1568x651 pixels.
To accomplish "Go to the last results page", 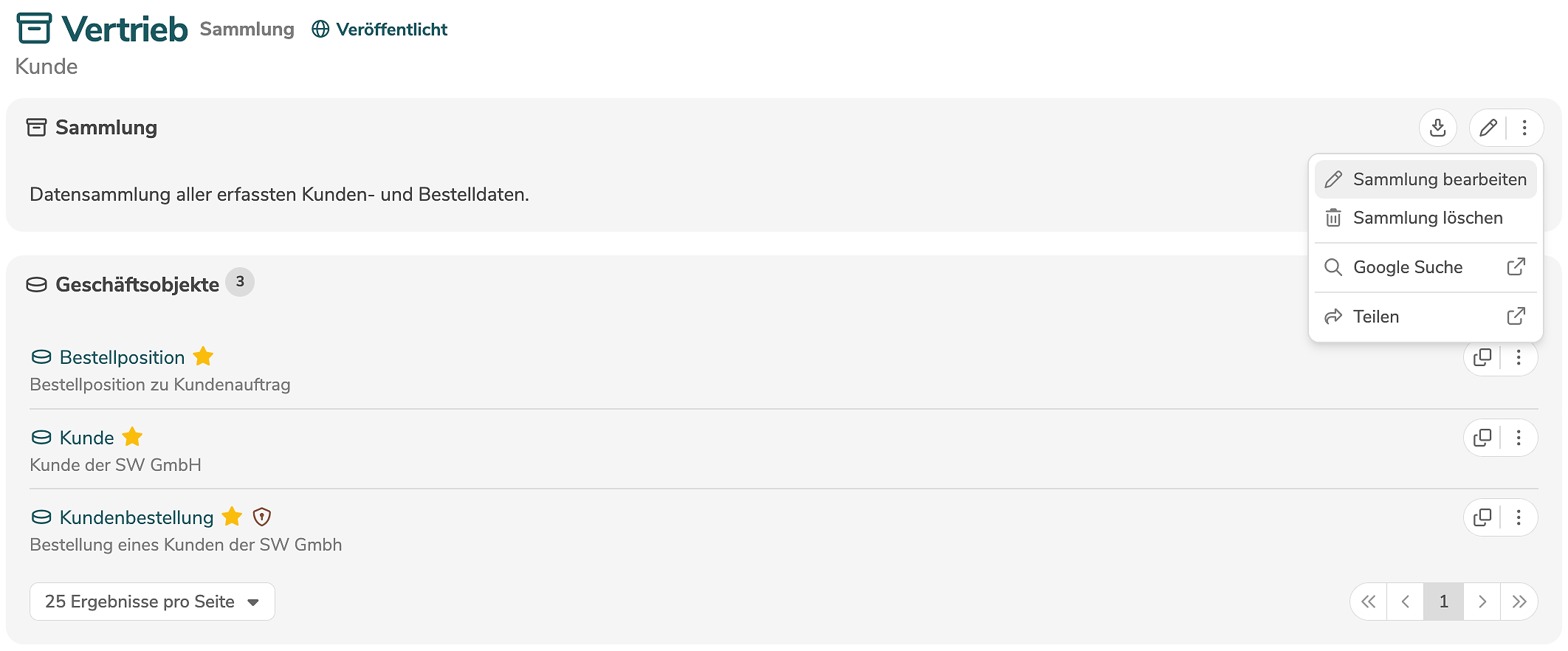I will 1519,602.
